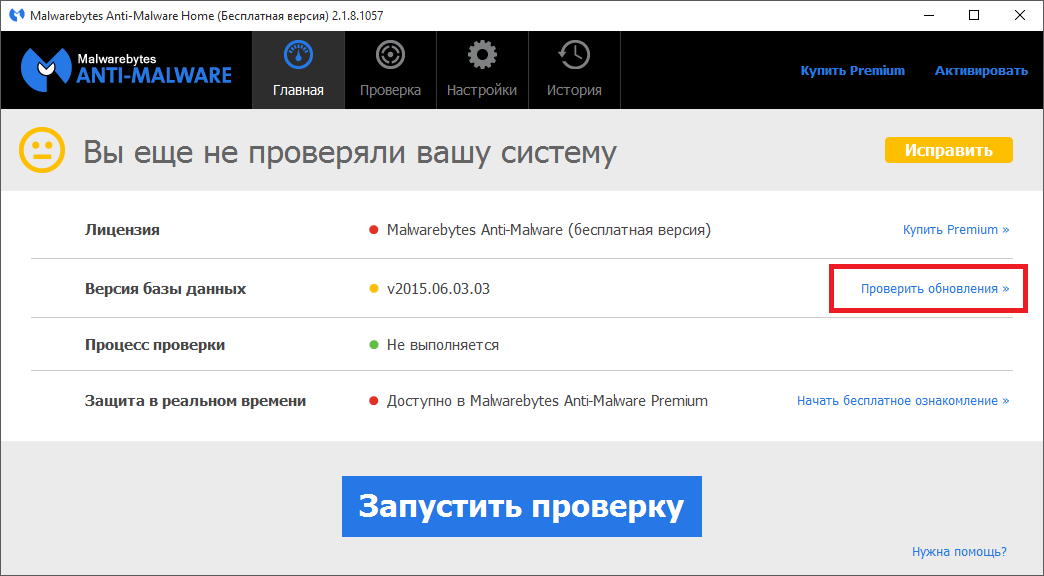Maximize the Malwarebytes window
This screenshot has width=1044, height=576.
974,15
